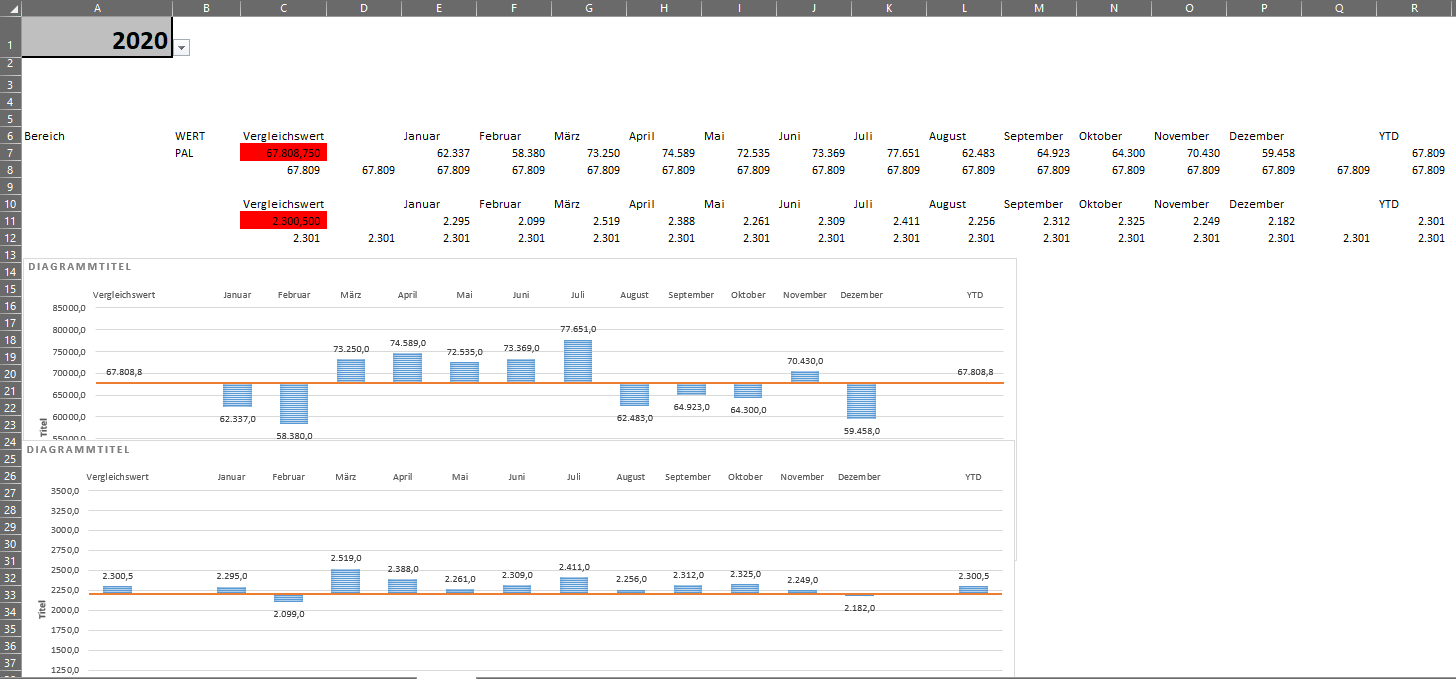Select the lower chart's DIAGRAMMTITEL title
Viewport: 1456px width, 679px height.
click(x=80, y=450)
